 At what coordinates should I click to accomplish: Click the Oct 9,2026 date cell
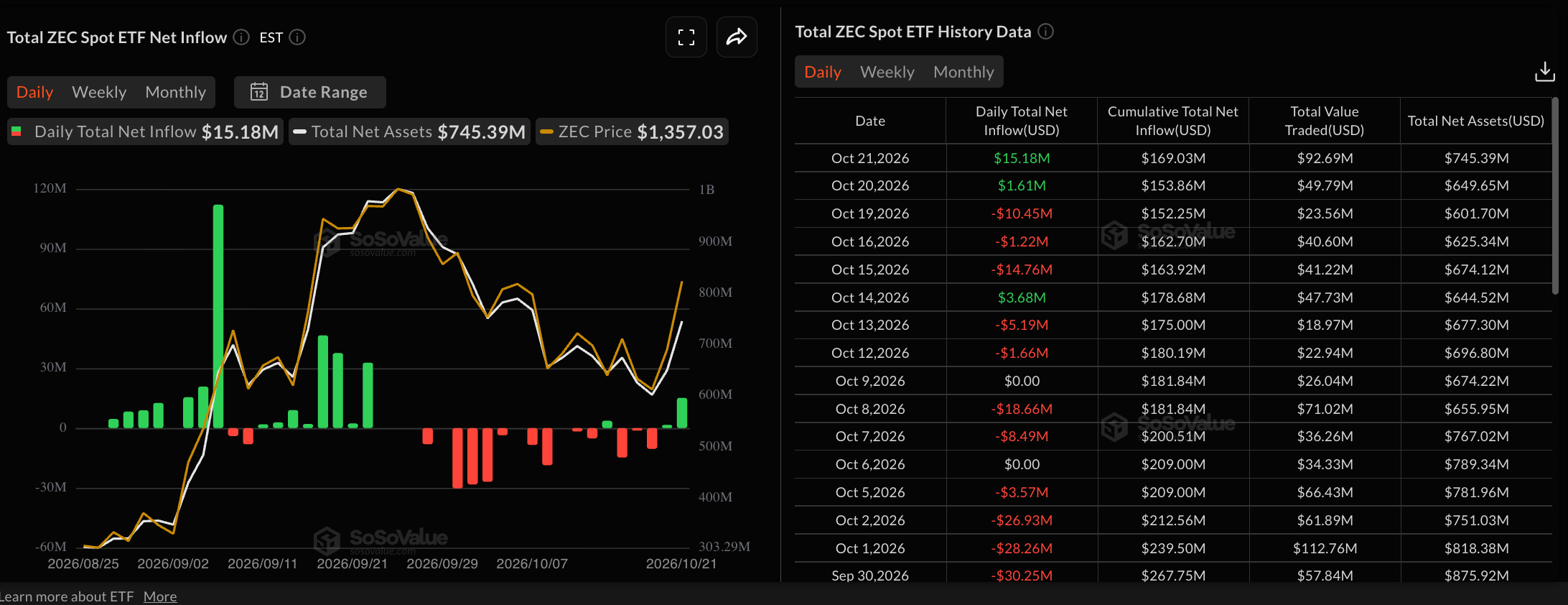point(870,381)
